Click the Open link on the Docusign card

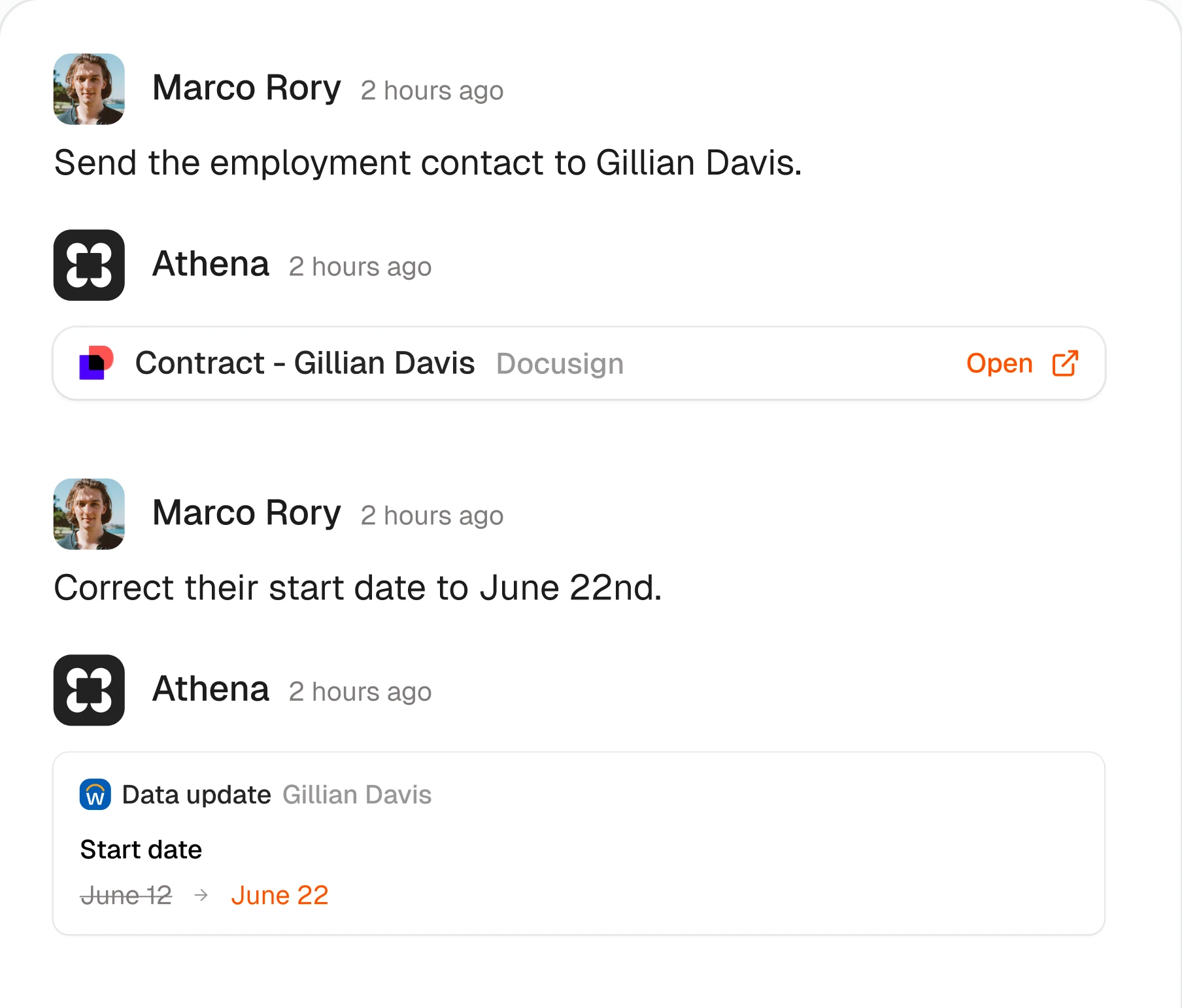coord(1000,363)
